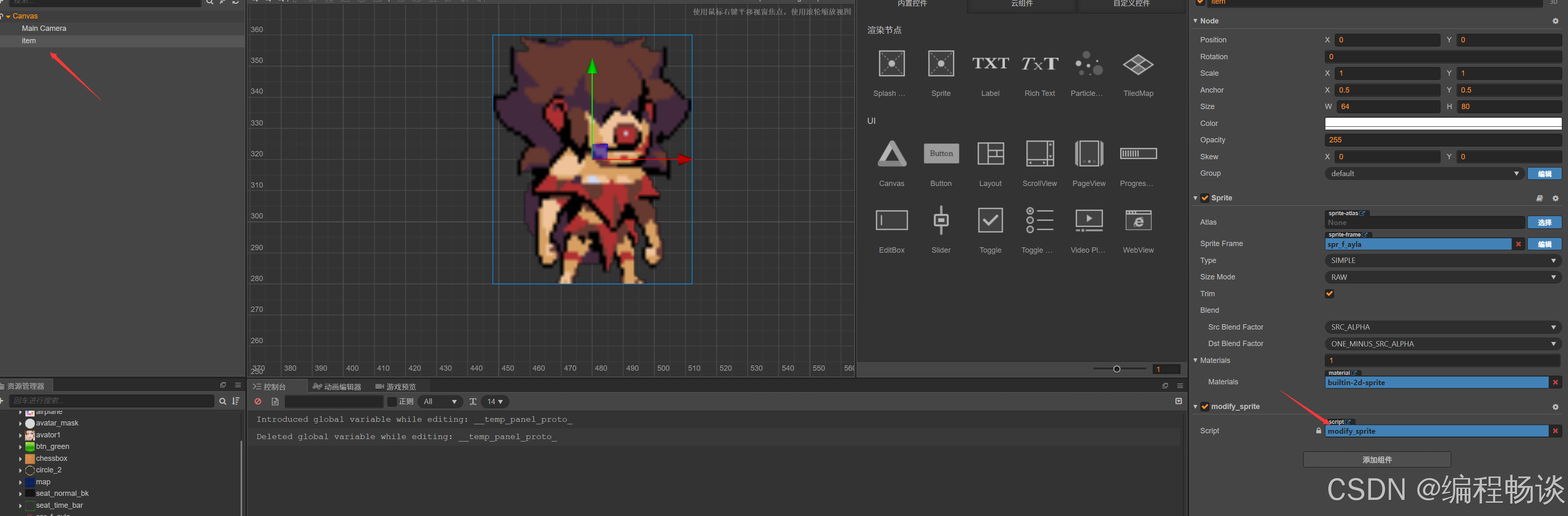Choose the TiledMap node icon
Viewport: 1568px width, 516px height.
1137,65
